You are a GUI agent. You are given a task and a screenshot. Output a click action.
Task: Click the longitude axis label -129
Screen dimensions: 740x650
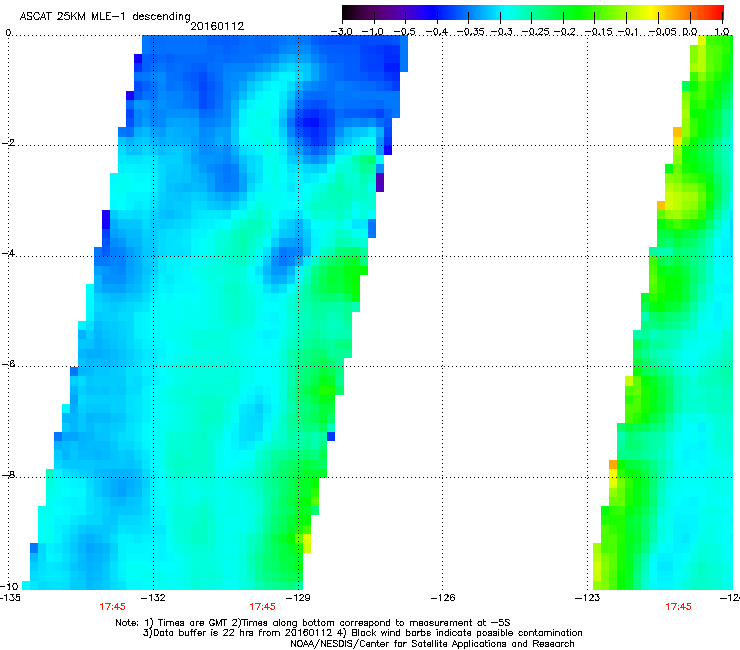click(298, 598)
